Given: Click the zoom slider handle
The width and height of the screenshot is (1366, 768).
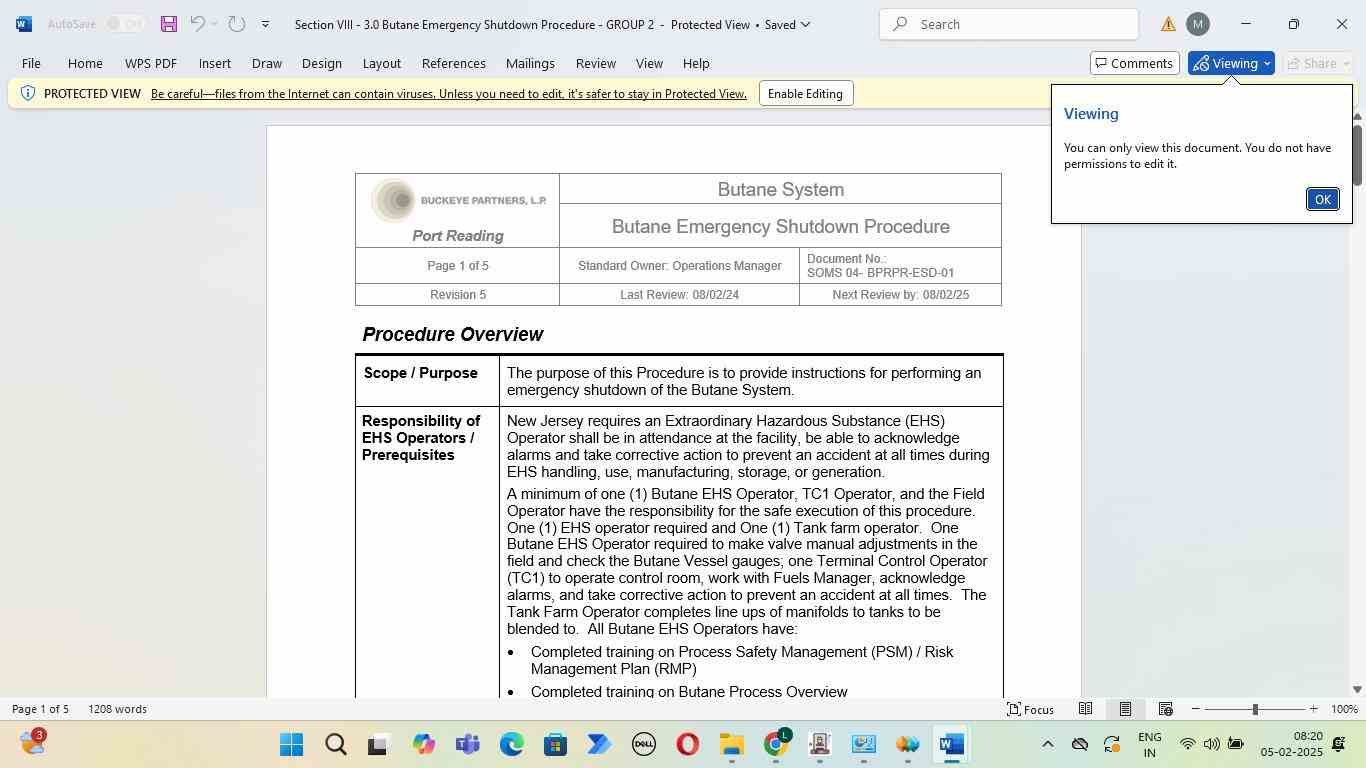Looking at the screenshot, I should coord(1255,709).
